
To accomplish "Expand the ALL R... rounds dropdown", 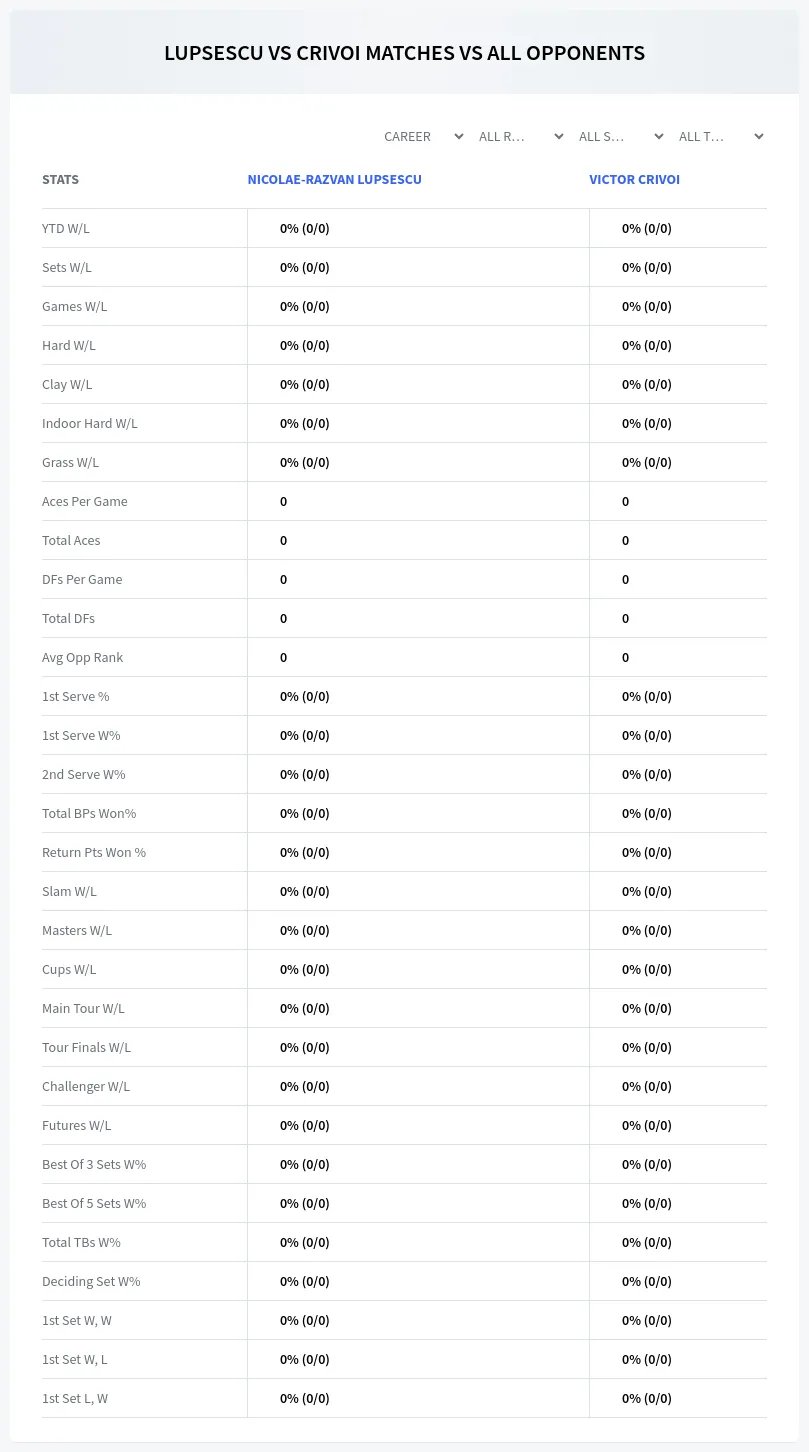I will pyautogui.click(x=520, y=136).
